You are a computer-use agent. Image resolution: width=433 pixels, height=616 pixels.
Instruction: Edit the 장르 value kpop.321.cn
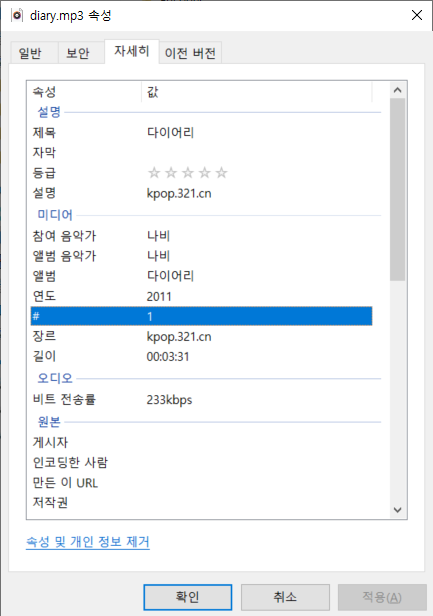179,337
